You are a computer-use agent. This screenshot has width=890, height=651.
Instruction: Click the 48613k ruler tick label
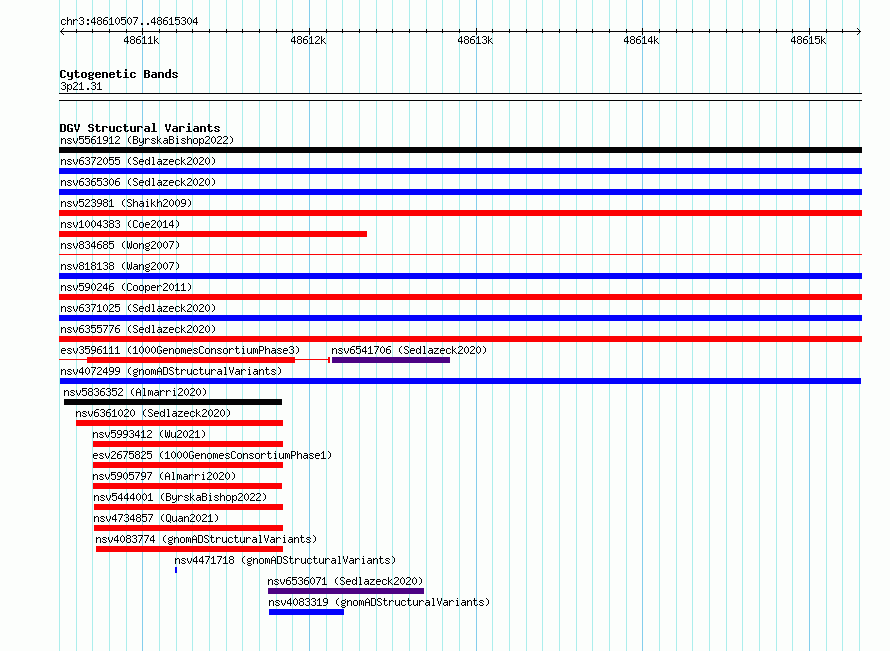click(x=475, y=40)
